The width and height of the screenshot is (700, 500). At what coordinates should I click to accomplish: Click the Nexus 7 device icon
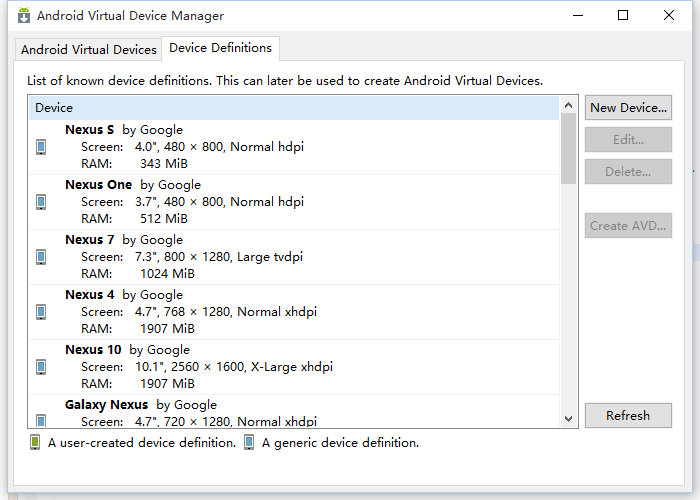[41, 257]
